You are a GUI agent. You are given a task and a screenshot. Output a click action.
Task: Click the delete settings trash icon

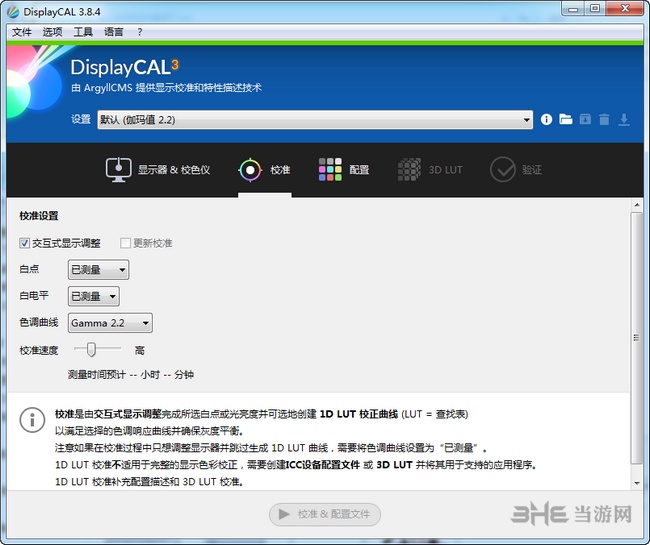pos(604,120)
